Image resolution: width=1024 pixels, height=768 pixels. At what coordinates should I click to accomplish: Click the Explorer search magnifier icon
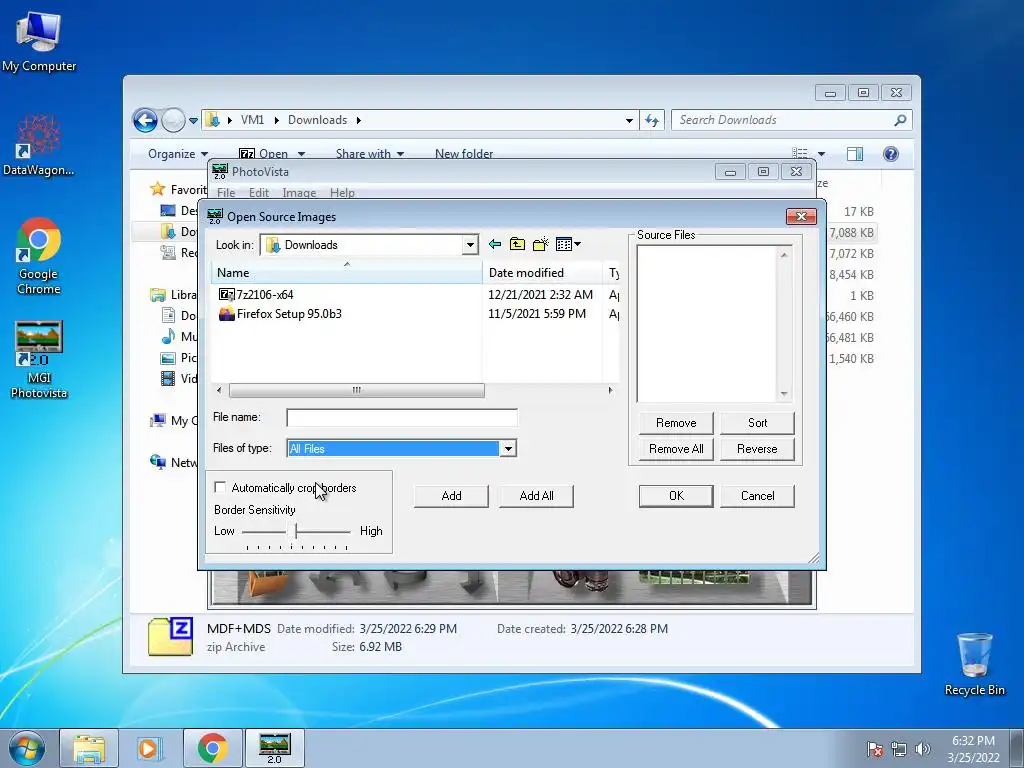click(900, 120)
